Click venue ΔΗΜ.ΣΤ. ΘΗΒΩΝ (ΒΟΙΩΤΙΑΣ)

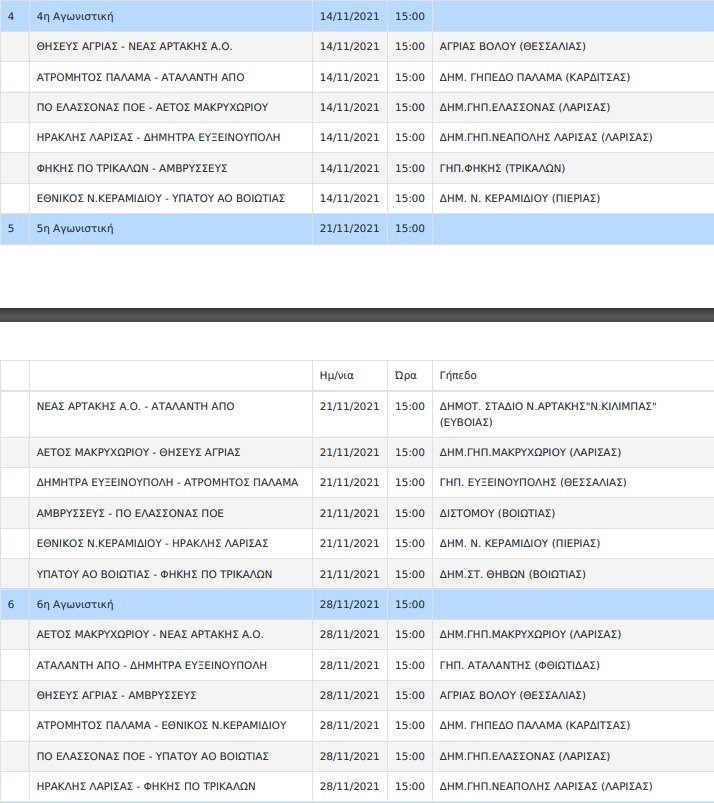512,574
